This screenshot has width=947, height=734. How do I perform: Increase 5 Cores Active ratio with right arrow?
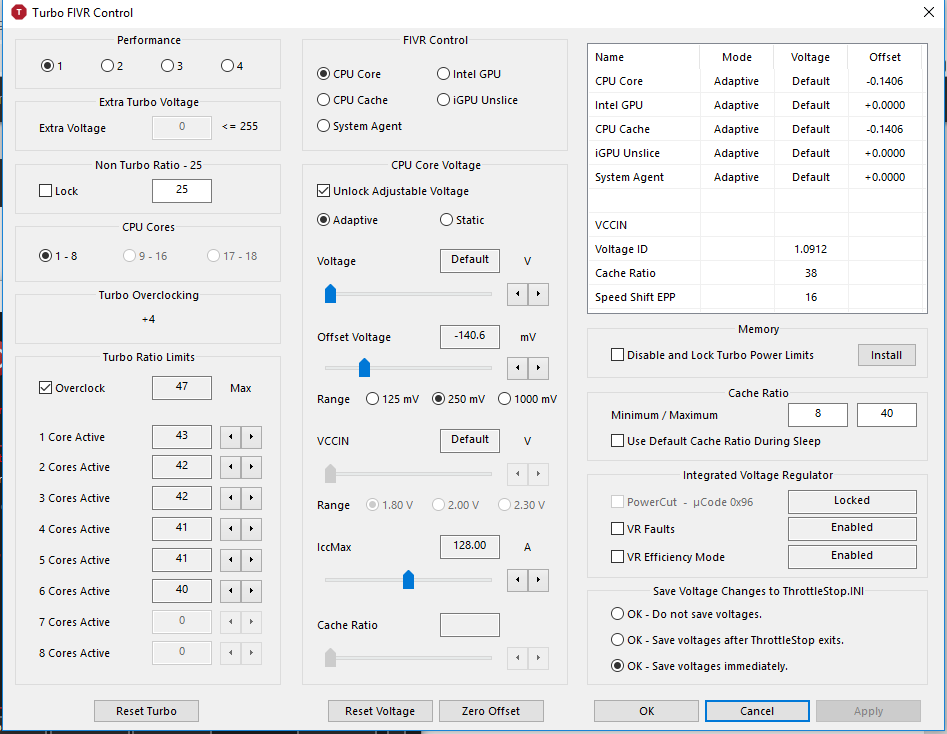(251, 560)
